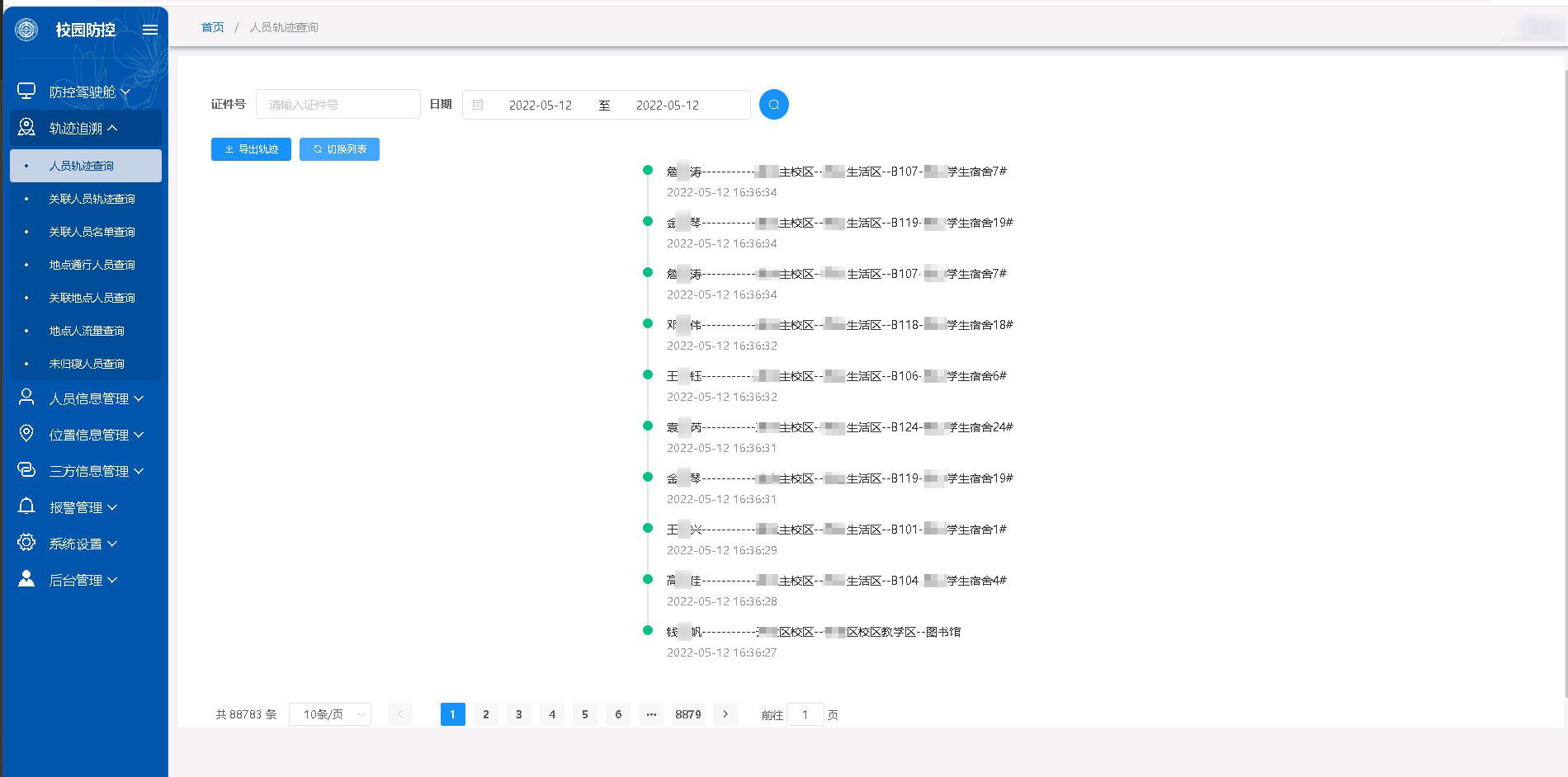Viewport: 1568px width, 777px height.
Task: Click the 防控驾驶舱 monitor icon
Action: point(26,92)
